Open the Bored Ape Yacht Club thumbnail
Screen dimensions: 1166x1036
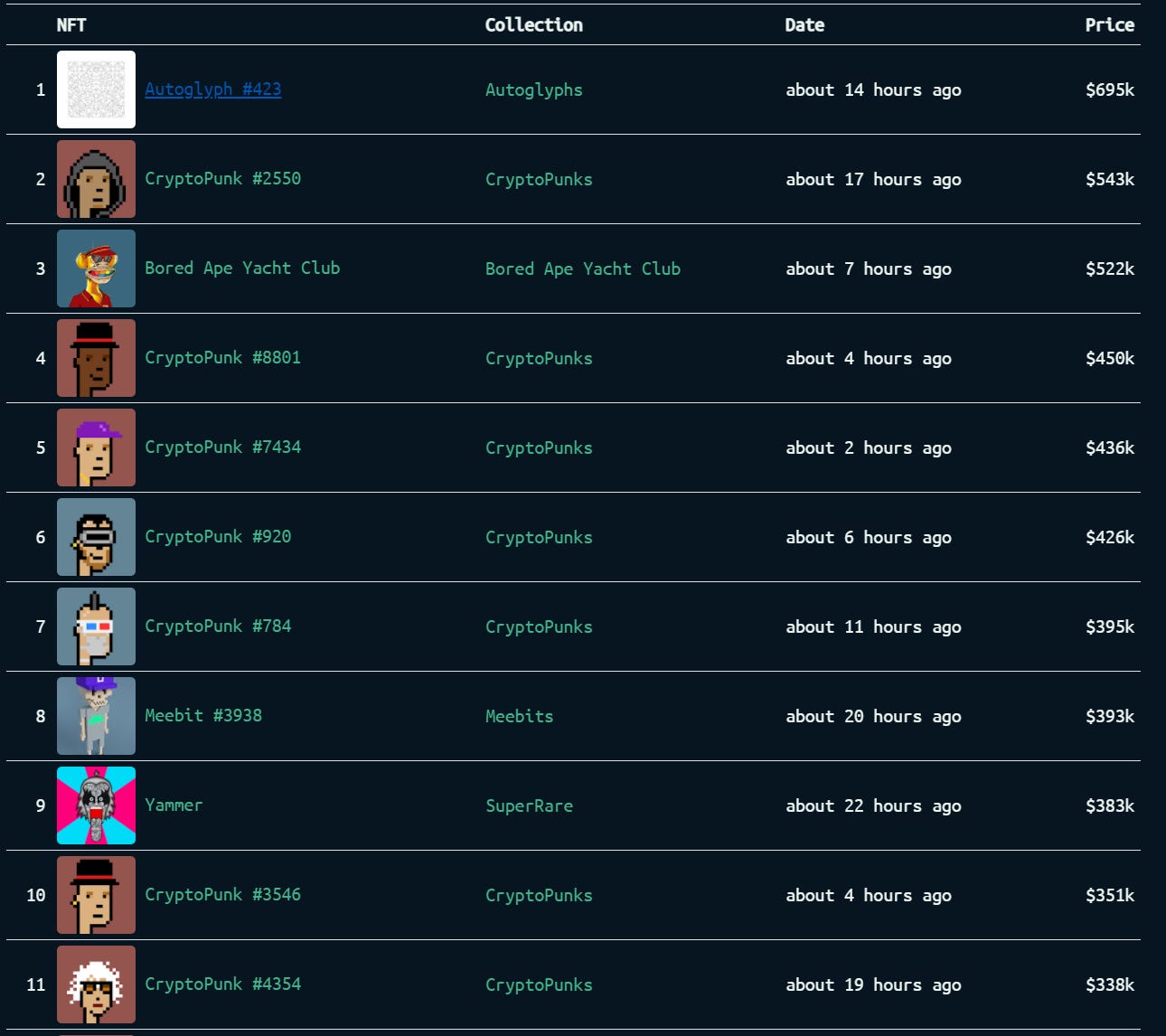click(x=96, y=268)
